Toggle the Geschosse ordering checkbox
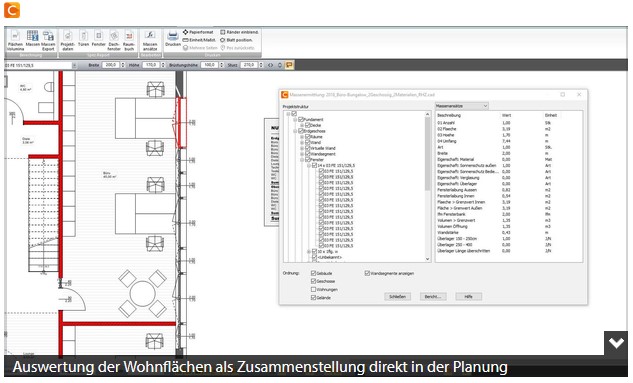The height and width of the screenshot is (383, 633). point(313,281)
